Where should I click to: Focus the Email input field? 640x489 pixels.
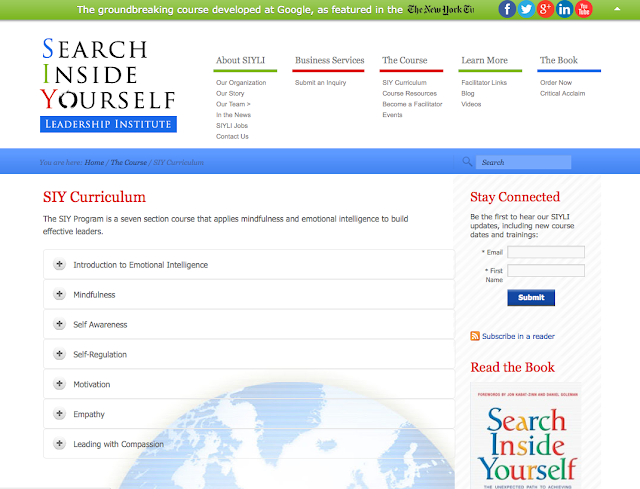click(546, 252)
